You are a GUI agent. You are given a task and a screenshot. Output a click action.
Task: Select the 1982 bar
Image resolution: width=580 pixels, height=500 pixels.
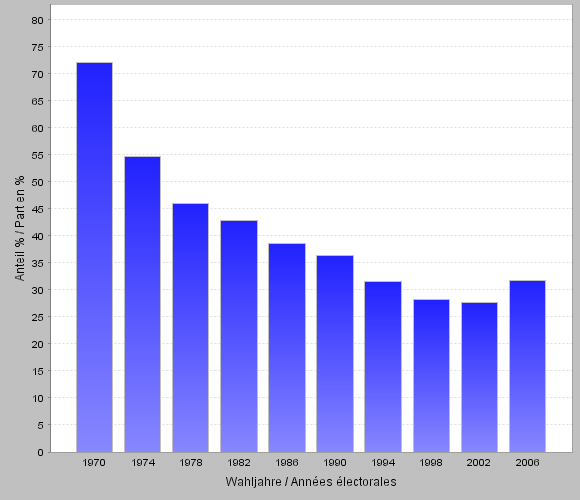coord(239,336)
